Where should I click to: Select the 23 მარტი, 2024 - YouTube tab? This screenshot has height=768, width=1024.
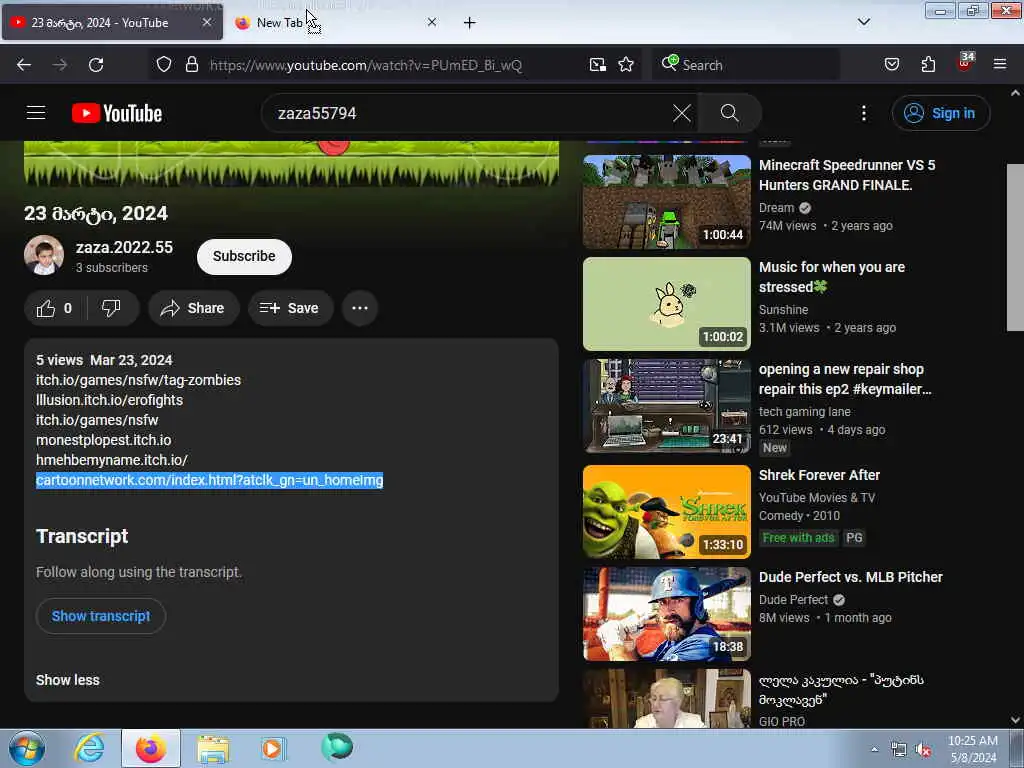point(112,23)
